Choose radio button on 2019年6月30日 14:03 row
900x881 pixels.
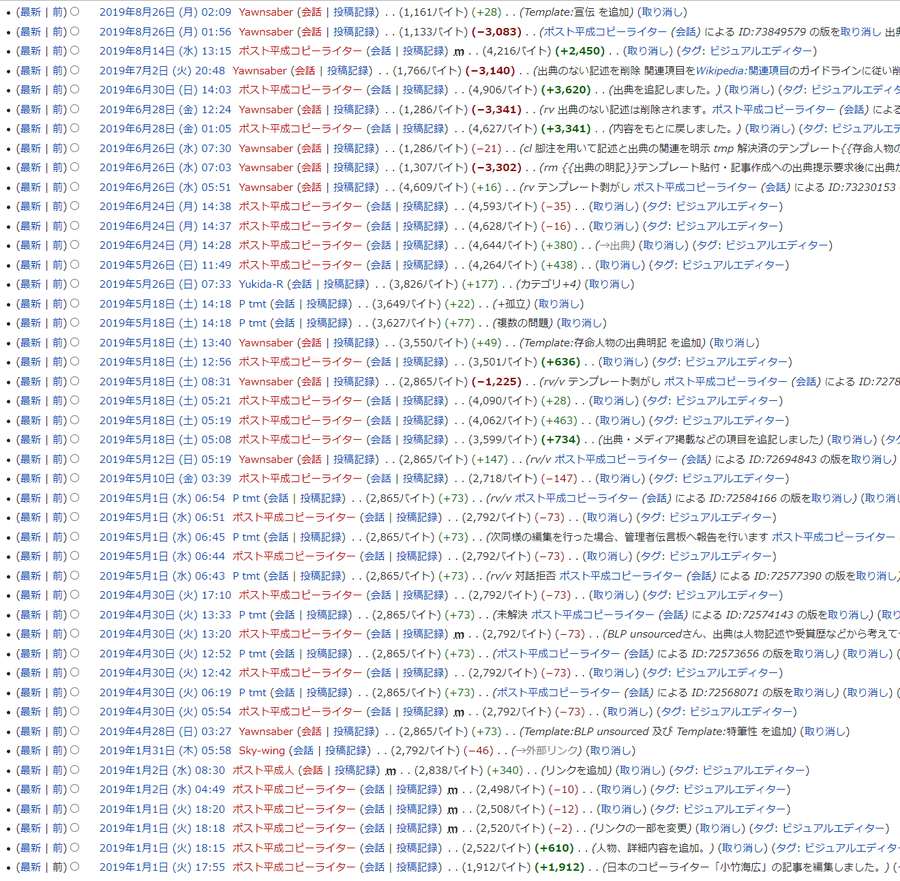click(x=75, y=90)
